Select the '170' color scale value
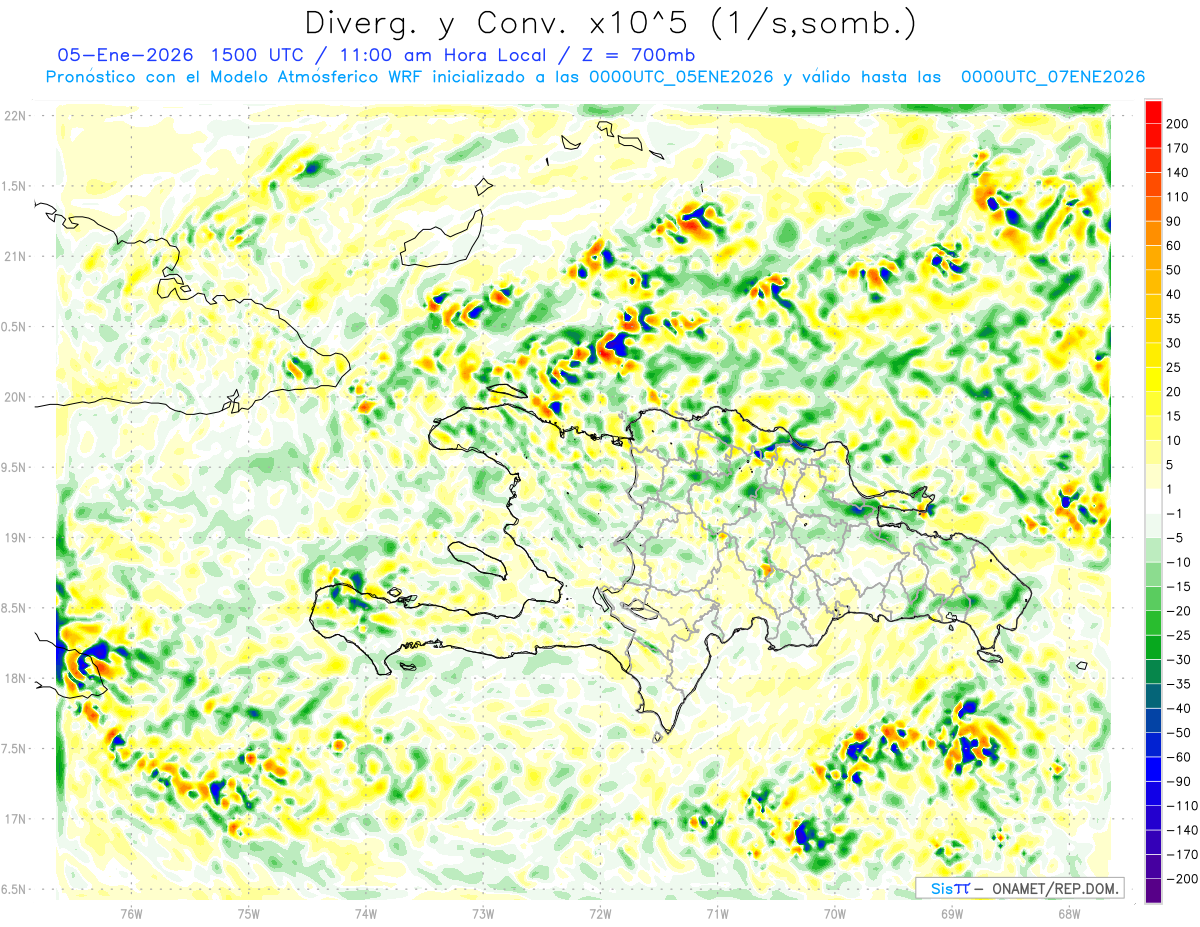Viewport: 1200px width, 927px height. (x=1177, y=148)
